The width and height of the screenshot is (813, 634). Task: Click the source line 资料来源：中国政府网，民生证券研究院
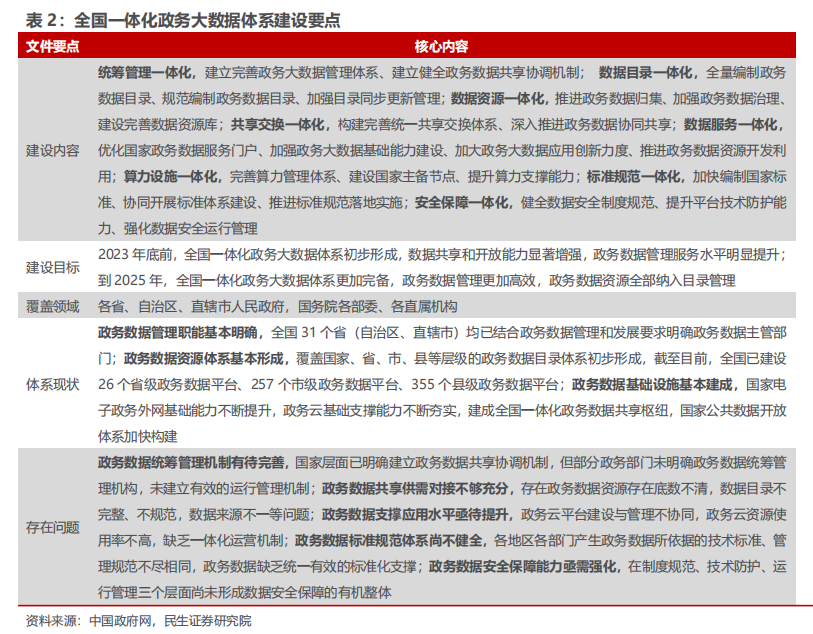pos(138,621)
